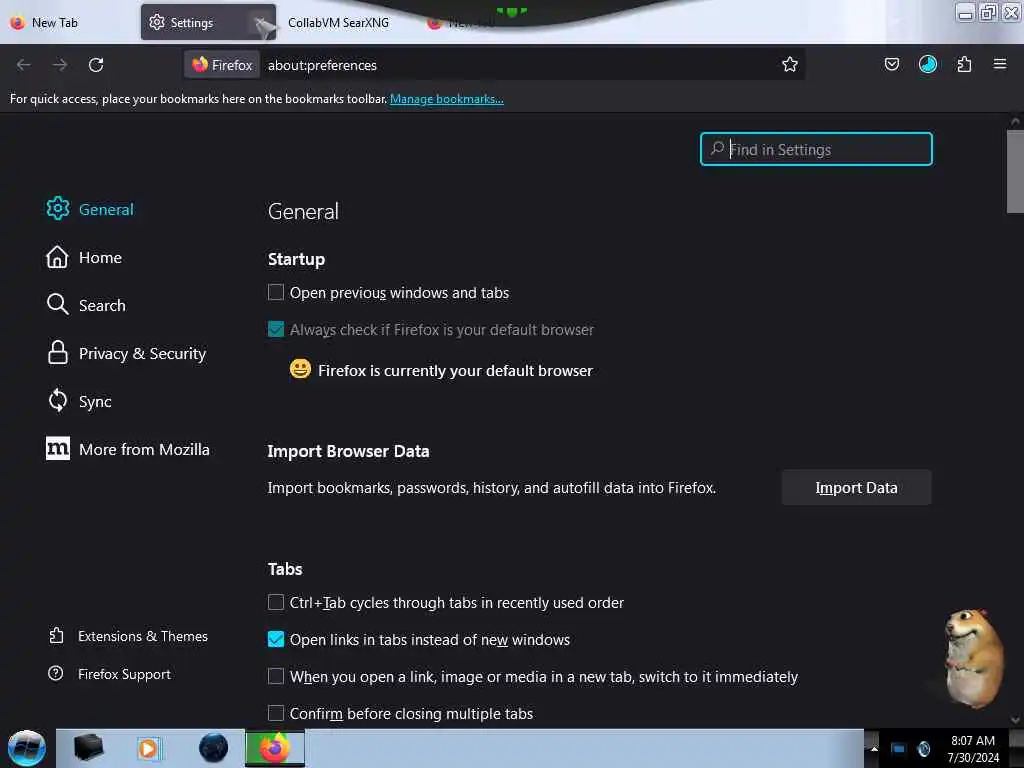Click the Firefox taskbar button

point(275,748)
